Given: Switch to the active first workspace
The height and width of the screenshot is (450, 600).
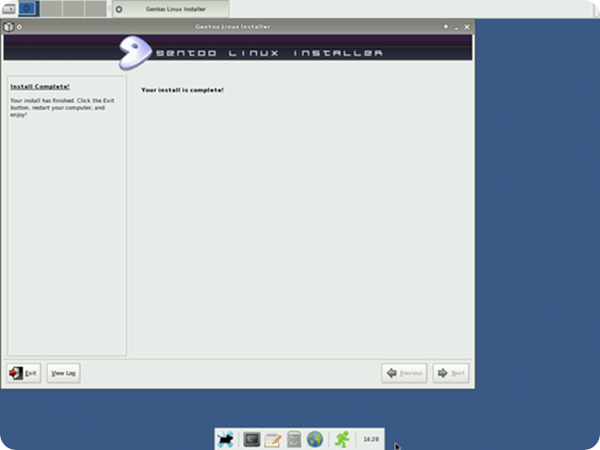Looking at the screenshot, I should tap(29, 8).
